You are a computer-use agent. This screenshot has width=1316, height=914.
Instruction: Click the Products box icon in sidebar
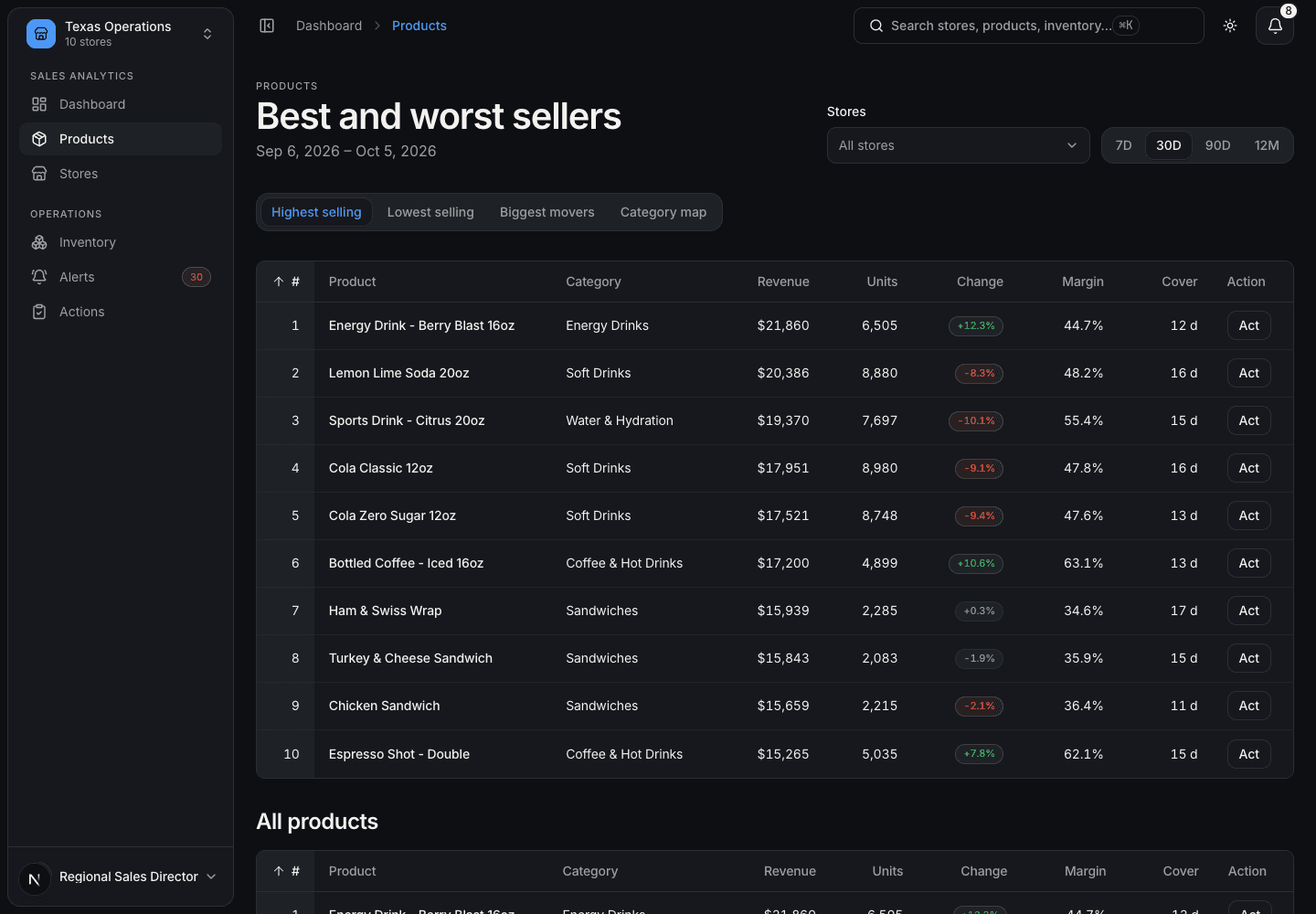point(39,139)
